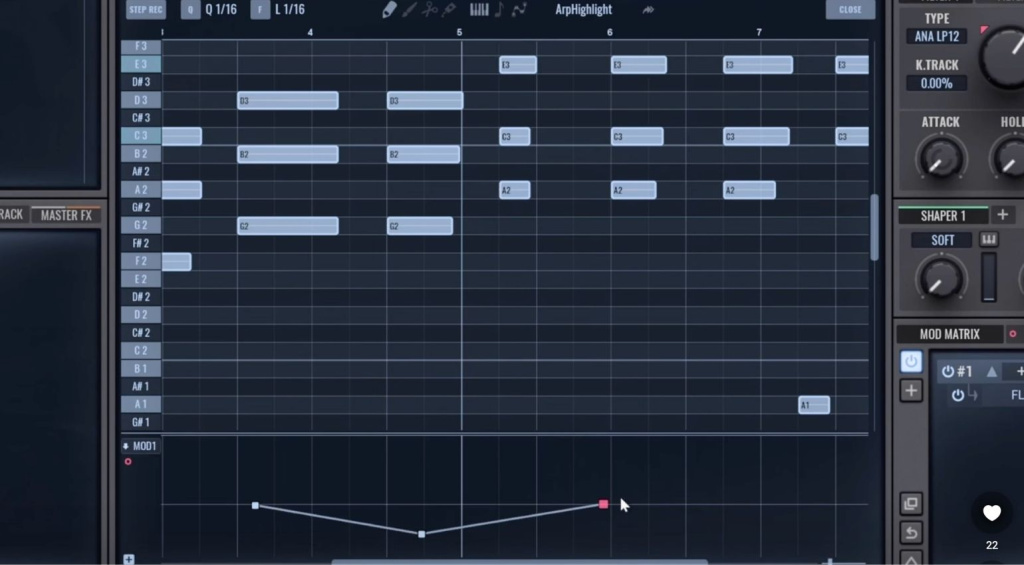This screenshot has height=565, width=1024.
Task: Toggle the power icon of mod slot #1
Action: pyautogui.click(x=948, y=372)
